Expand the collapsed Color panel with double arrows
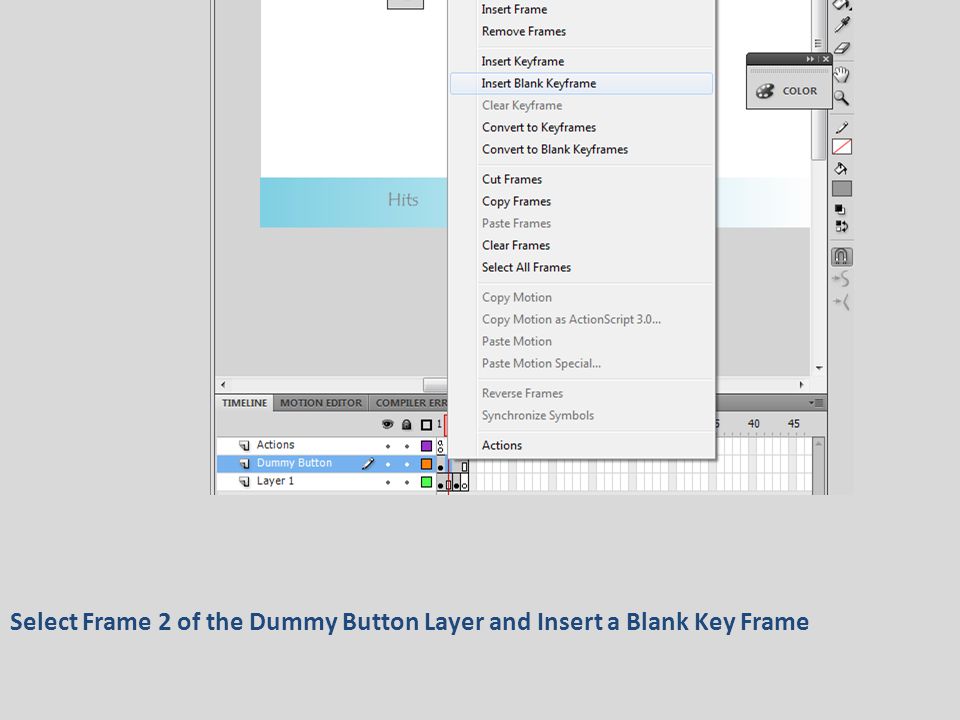The image size is (960, 720). 810,59
